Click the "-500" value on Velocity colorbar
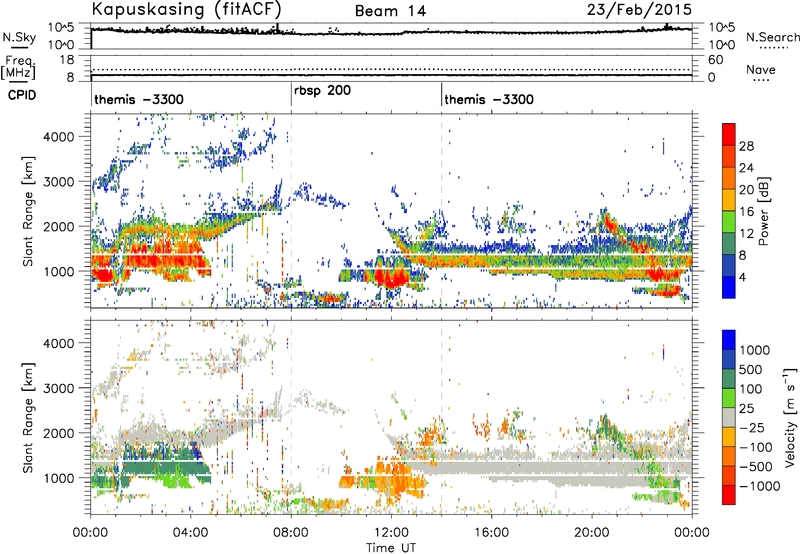Viewport: 800px width, 554px height. point(756,466)
